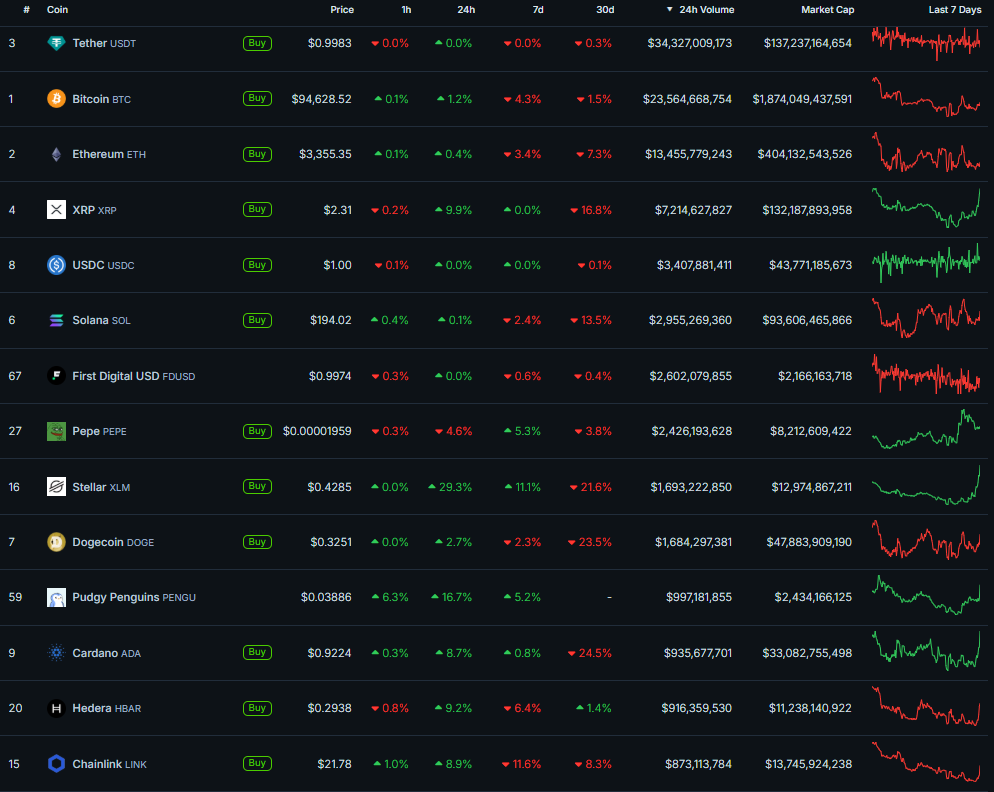Open the USDC coin page link
The image size is (994, 792).
coord(103,265)
